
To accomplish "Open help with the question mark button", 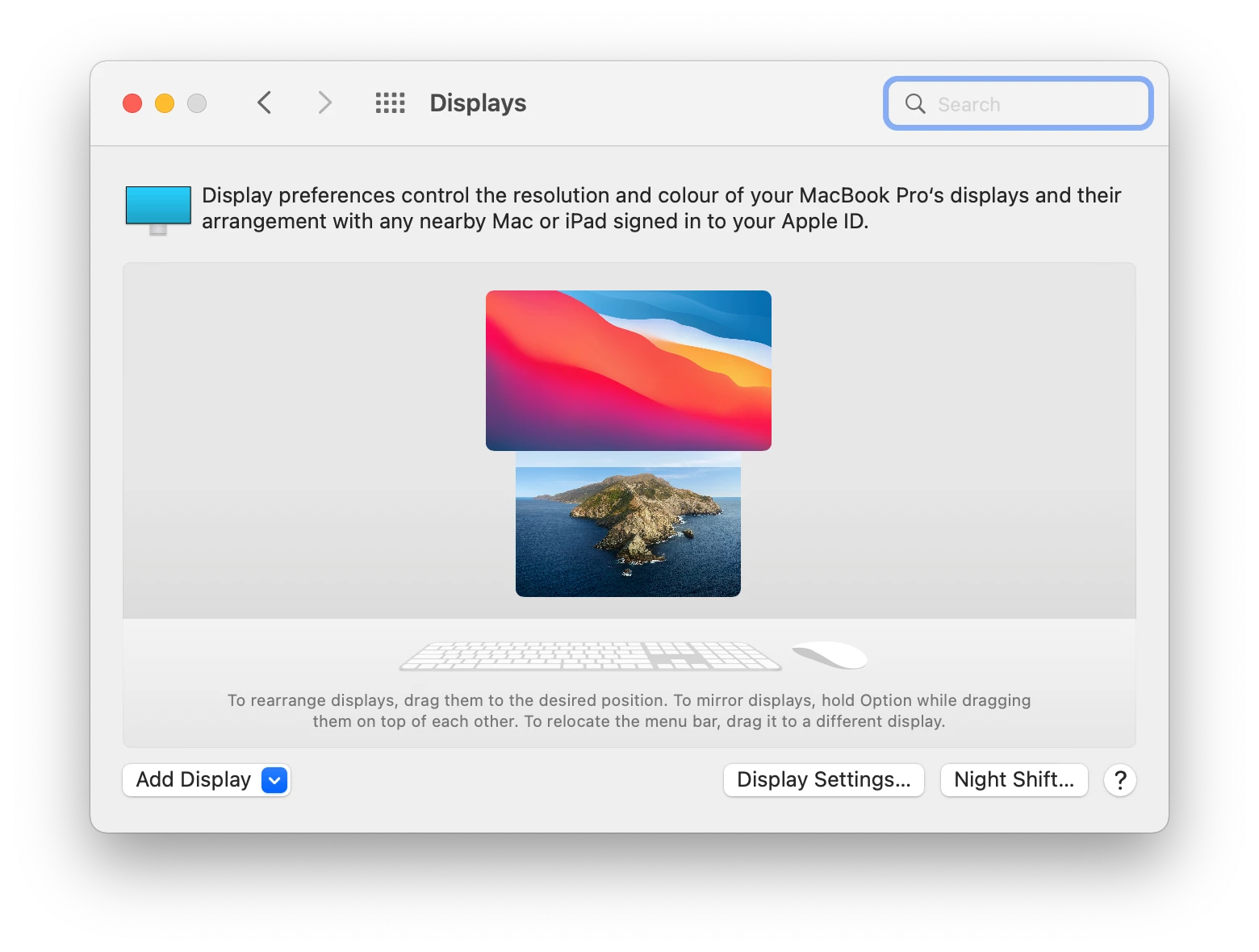I will 1120,780.
